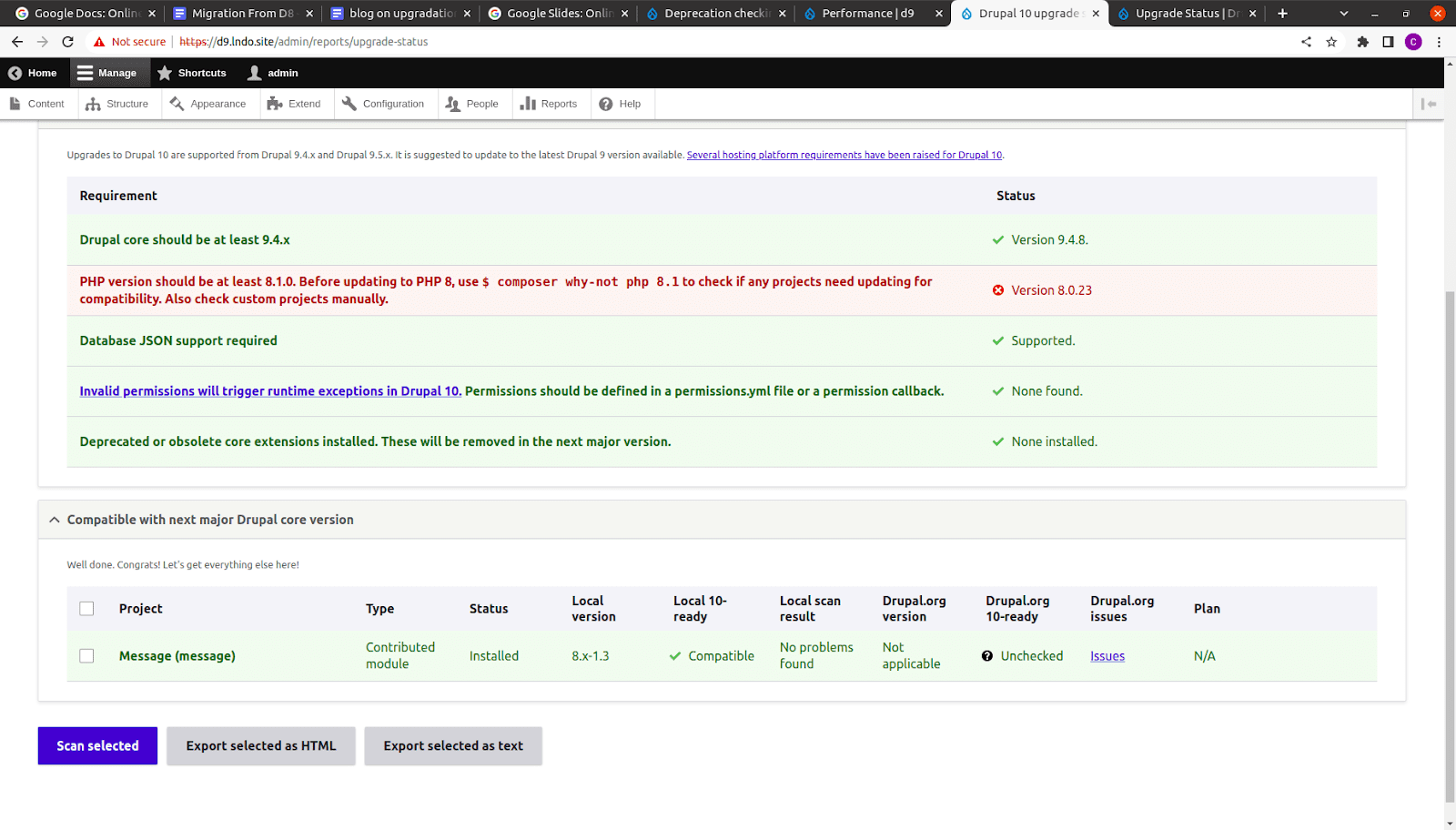Image resolution: width=1456 pixels, height=830 pixels.
Task: Click the Unchecked question mark icon
Action: (x=987, y=656)
